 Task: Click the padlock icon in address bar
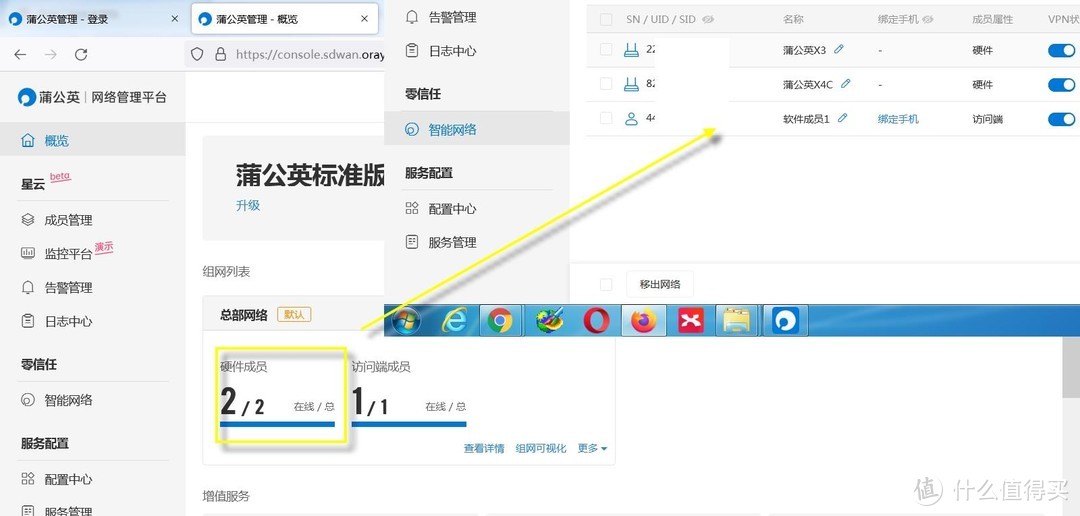(x=220, y=54)
